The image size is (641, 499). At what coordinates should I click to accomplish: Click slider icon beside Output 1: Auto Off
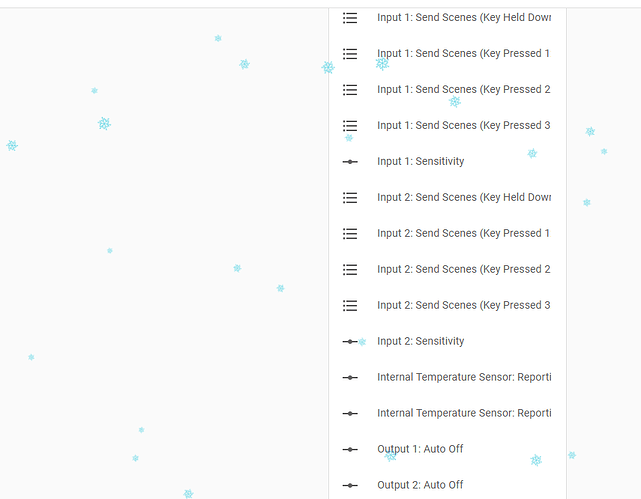350,450
